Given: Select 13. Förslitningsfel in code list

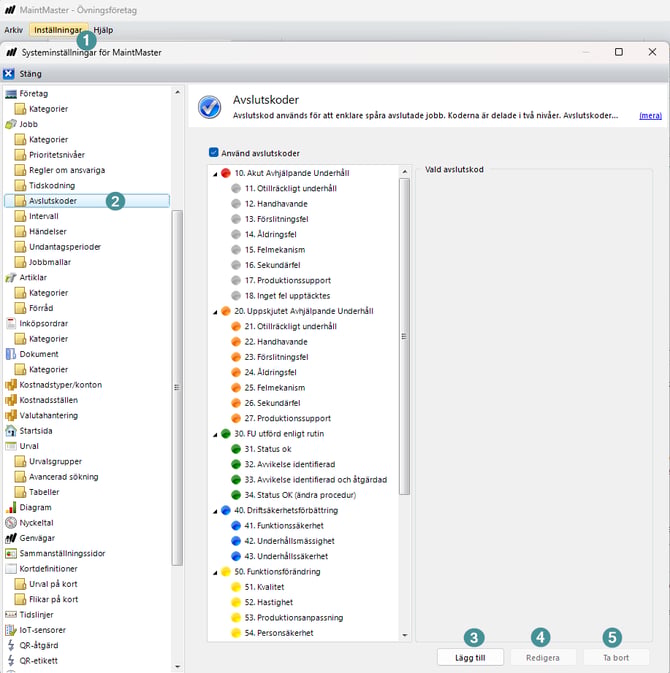Looking at the screenshot, I should (x=276, y=219).
